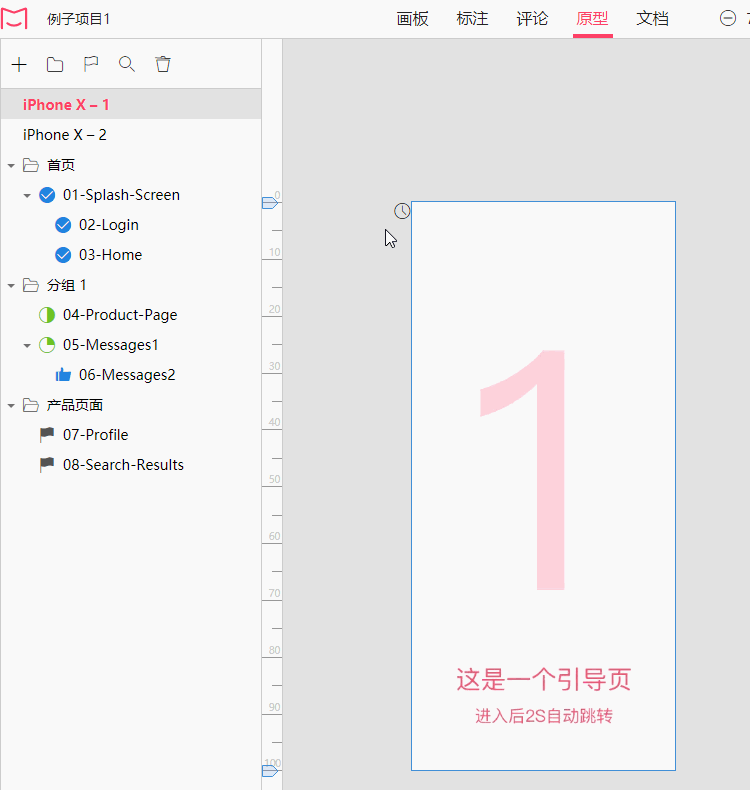Select iPhone X – 2 in list

[131, 135]
